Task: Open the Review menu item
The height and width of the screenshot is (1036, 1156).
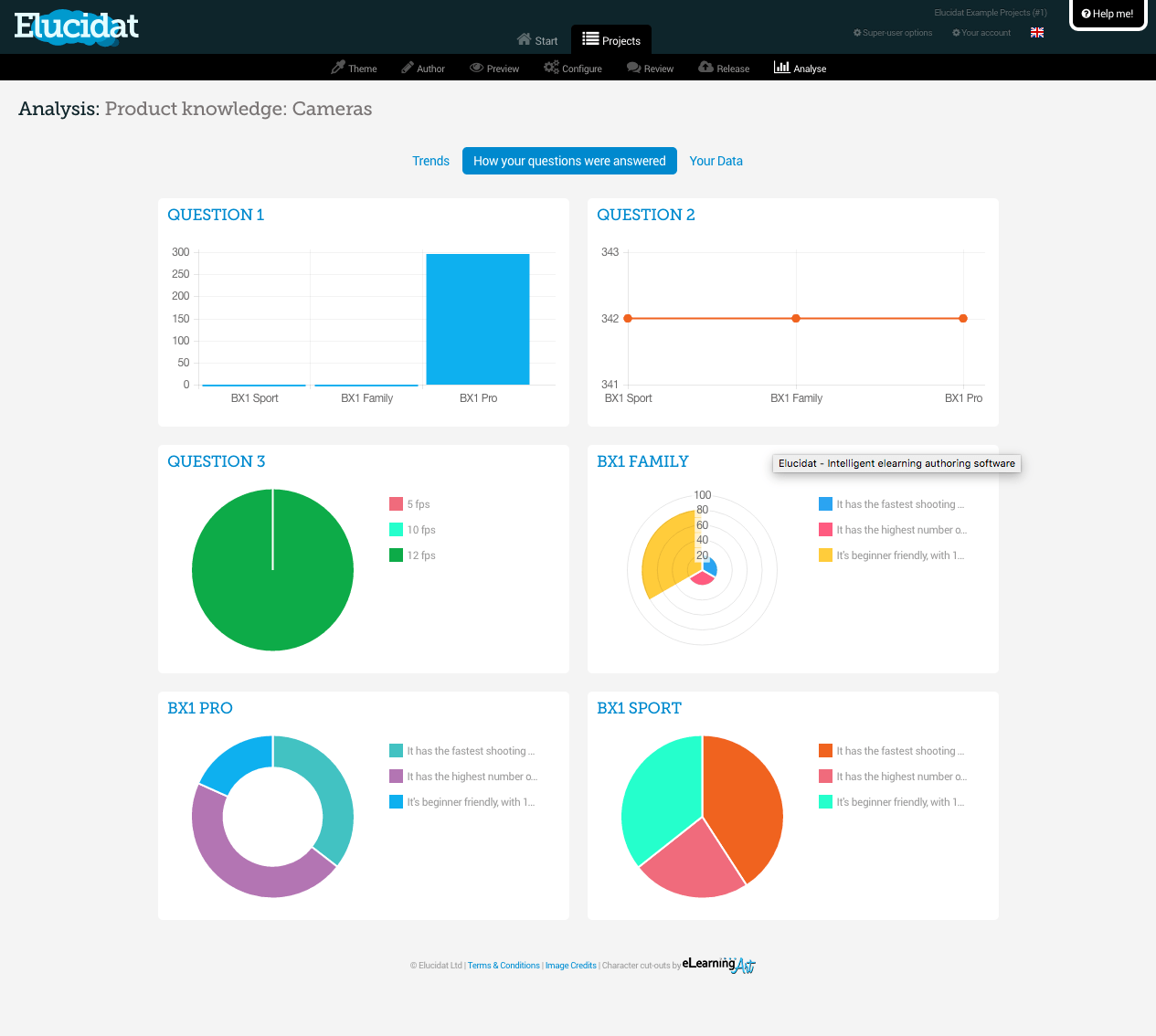Action: (650, 68)
